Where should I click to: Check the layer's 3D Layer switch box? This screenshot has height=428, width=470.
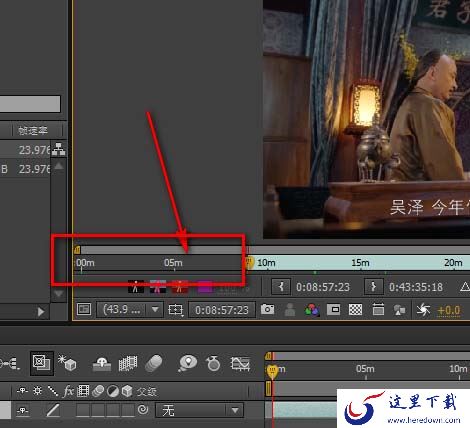coord(128,410)
